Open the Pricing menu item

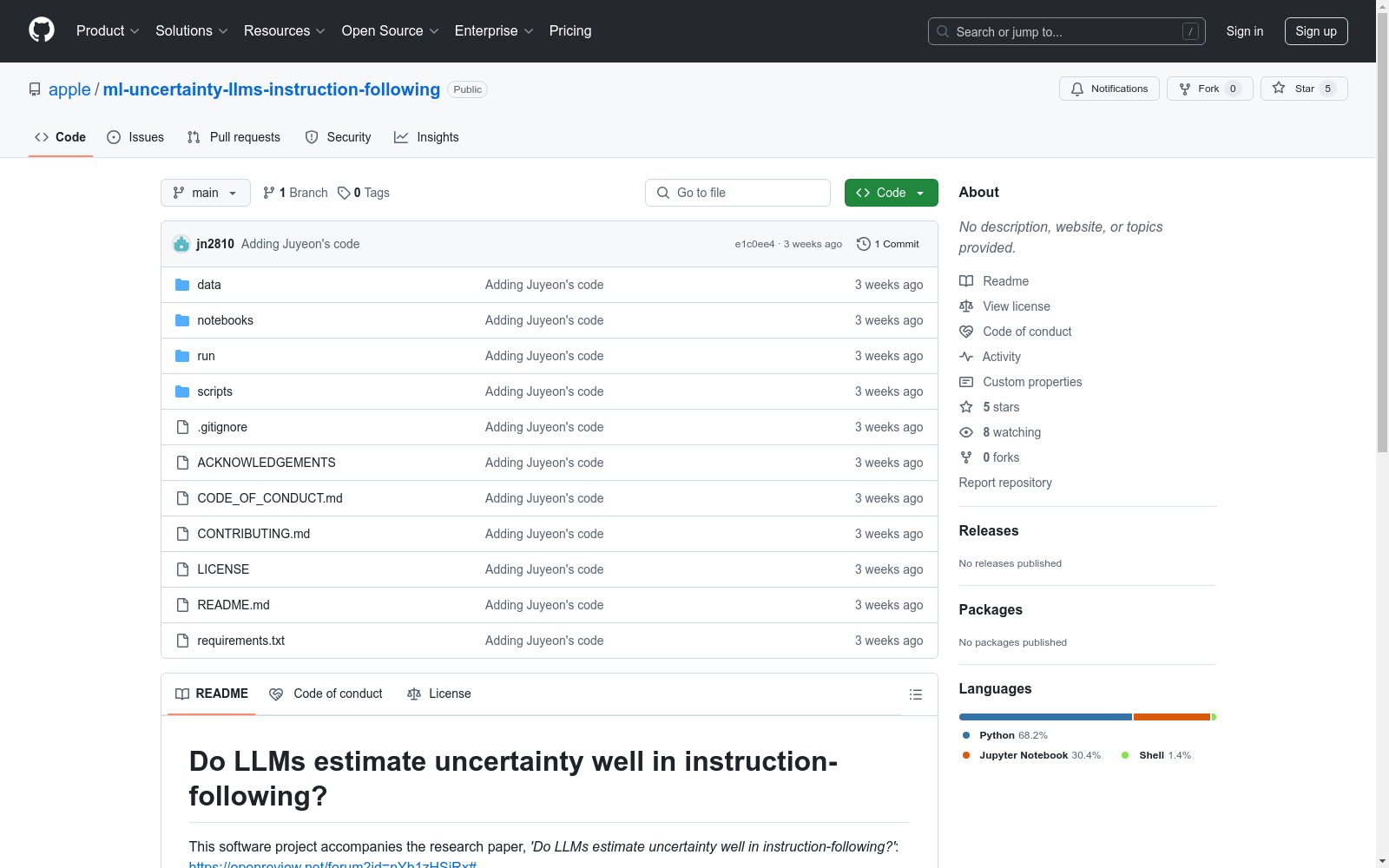[x=570, y=31]
